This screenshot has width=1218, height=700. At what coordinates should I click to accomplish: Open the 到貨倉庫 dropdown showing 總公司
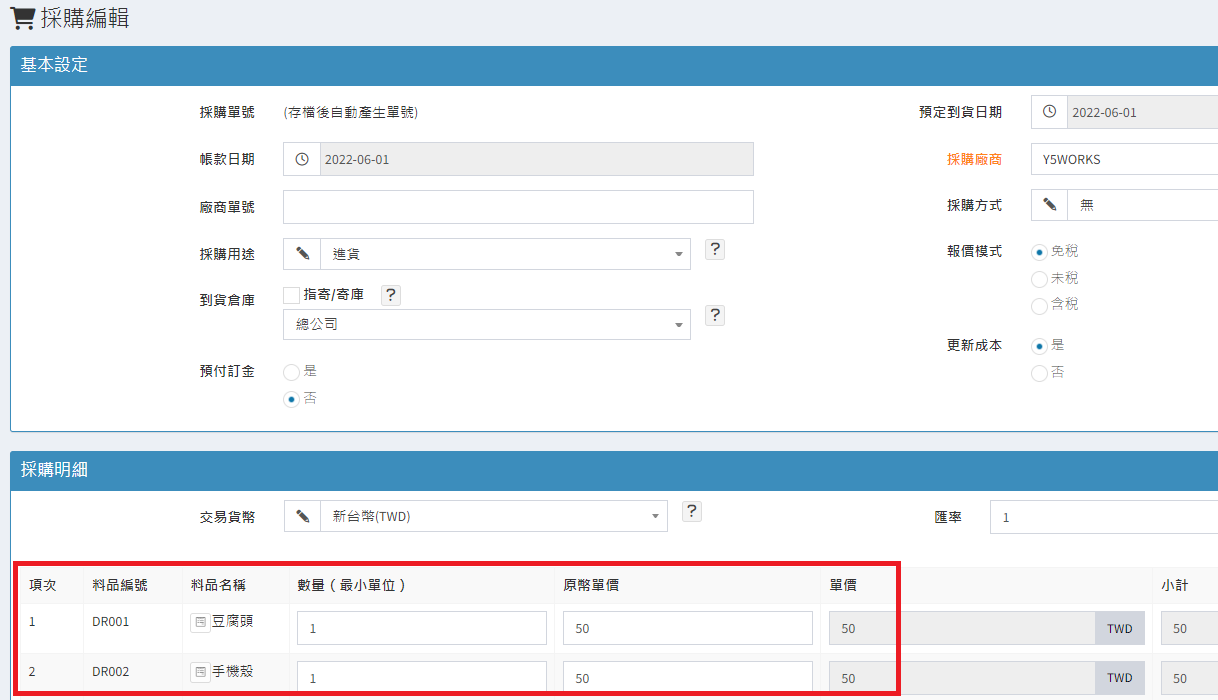(487, 325)
